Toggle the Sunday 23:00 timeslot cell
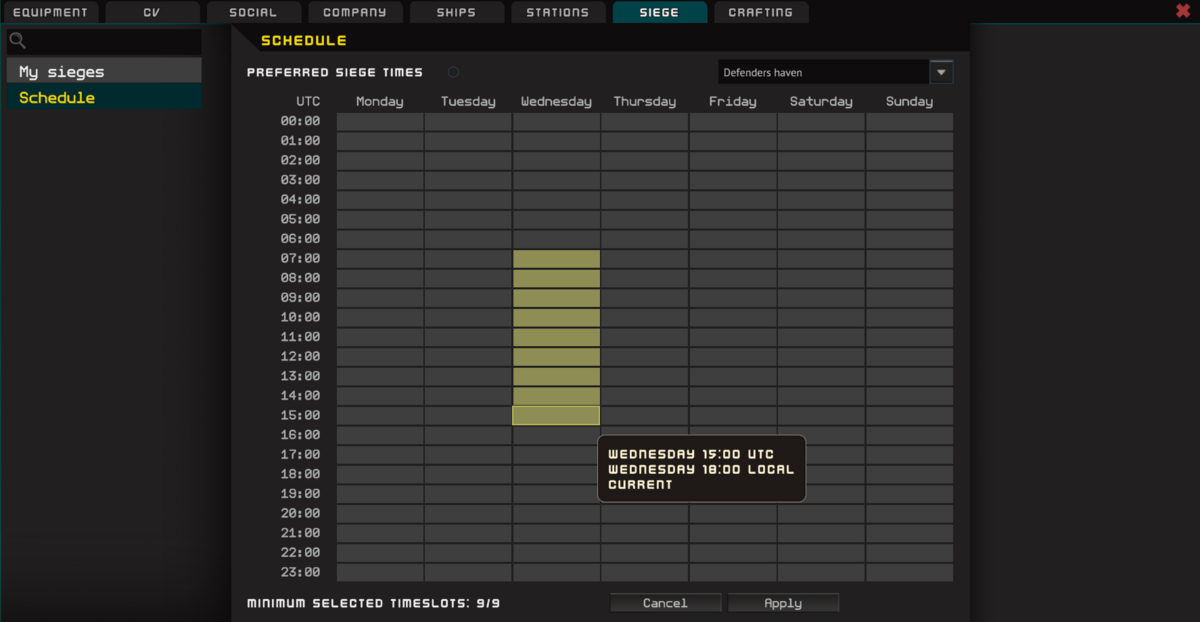1200x622 pixels. pyautogui.click(x=909, y=573)
